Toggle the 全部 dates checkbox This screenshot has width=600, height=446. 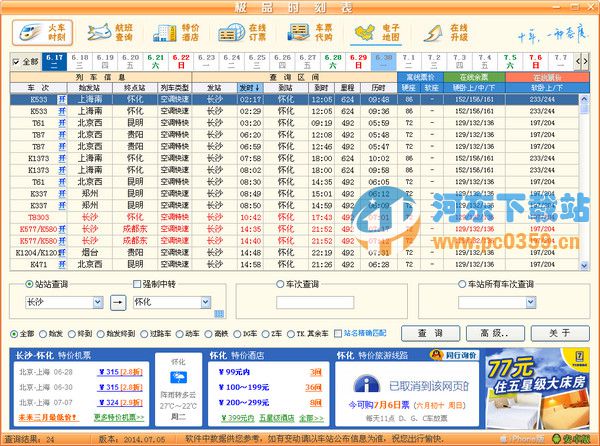[16, 62]
